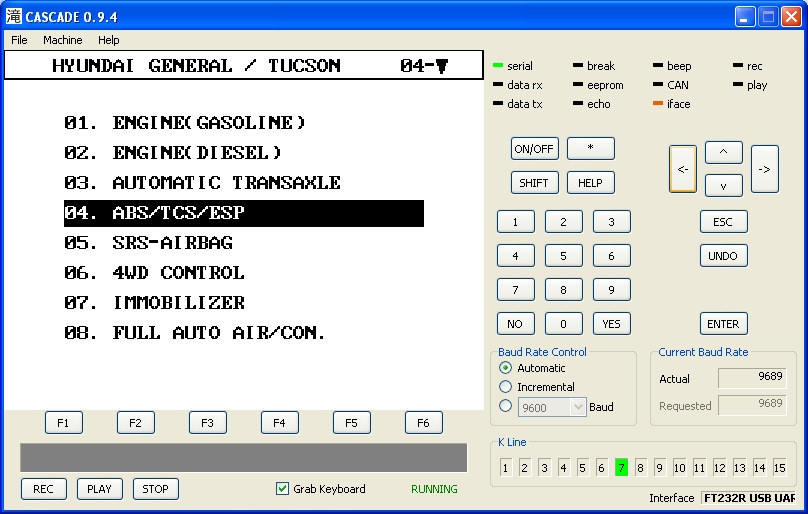Click the F2 function key button
Screen dimensions: 808x514
coord(136,423)
